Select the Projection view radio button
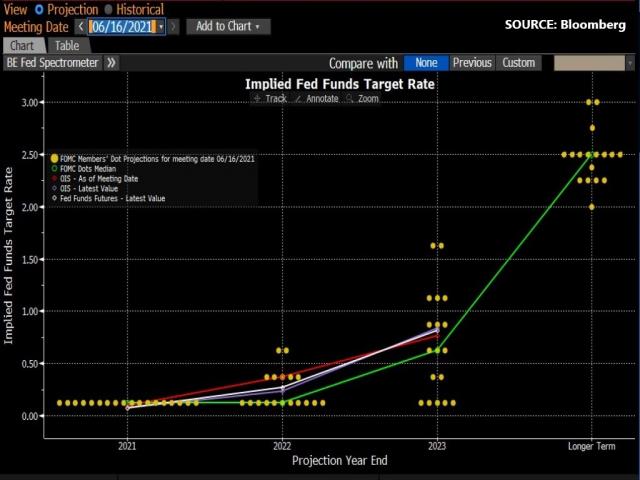The width and height of the screenshot is (640, 480). (x=39, y=8)
